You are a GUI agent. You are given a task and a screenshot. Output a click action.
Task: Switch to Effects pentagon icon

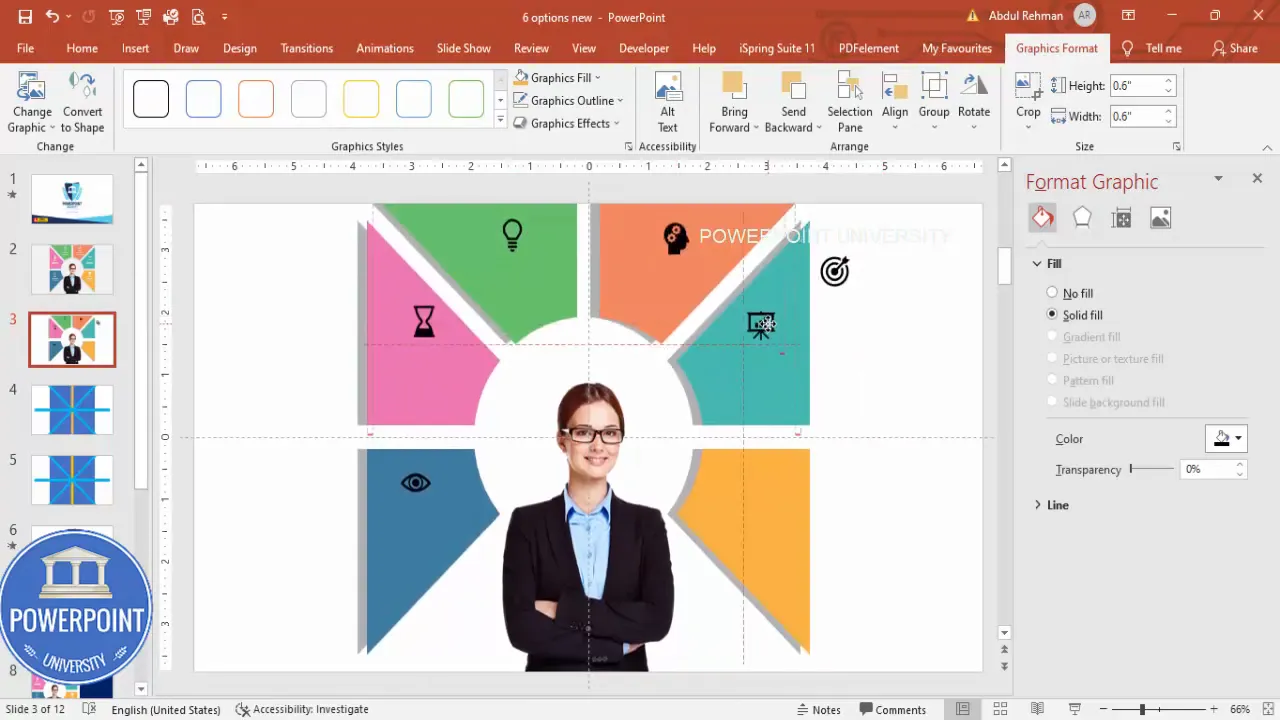point(1082,217)
